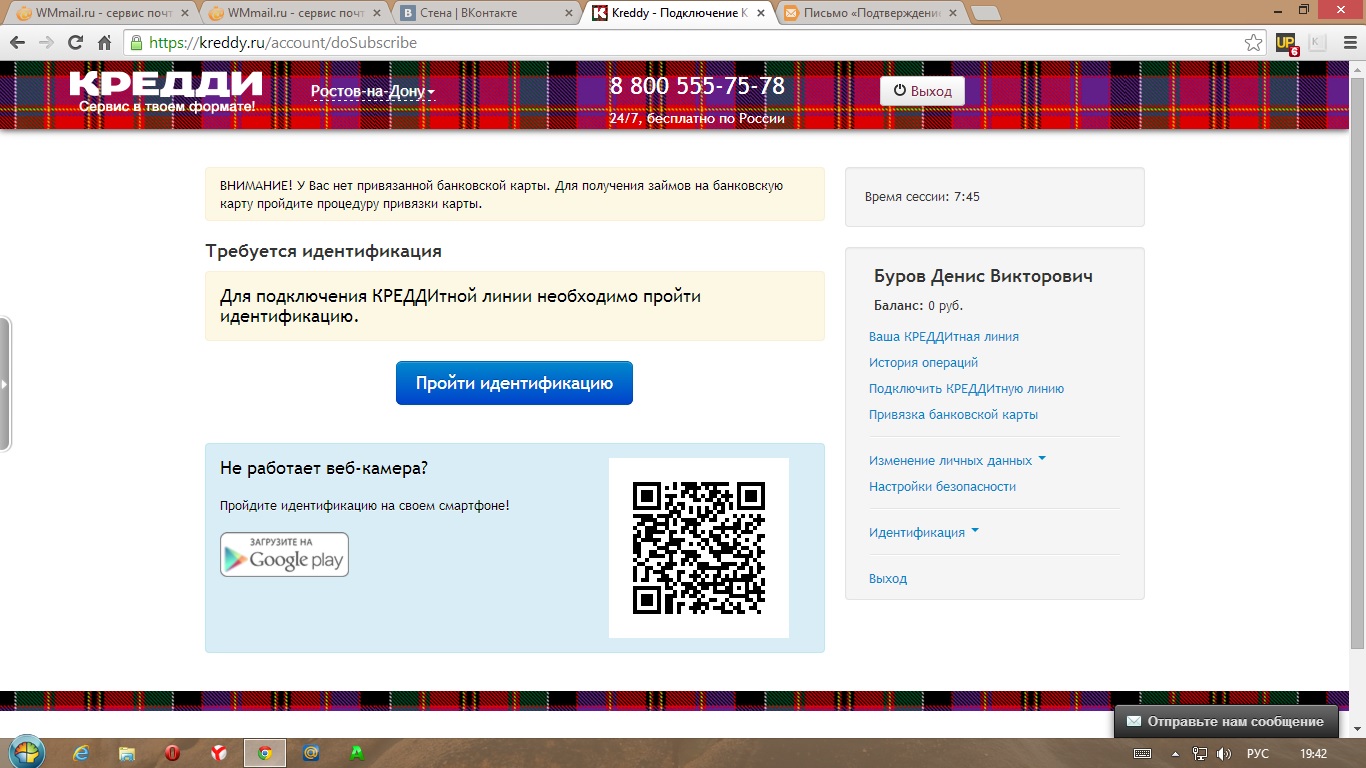Click the scrollbar down arrow

(1357, 730)
